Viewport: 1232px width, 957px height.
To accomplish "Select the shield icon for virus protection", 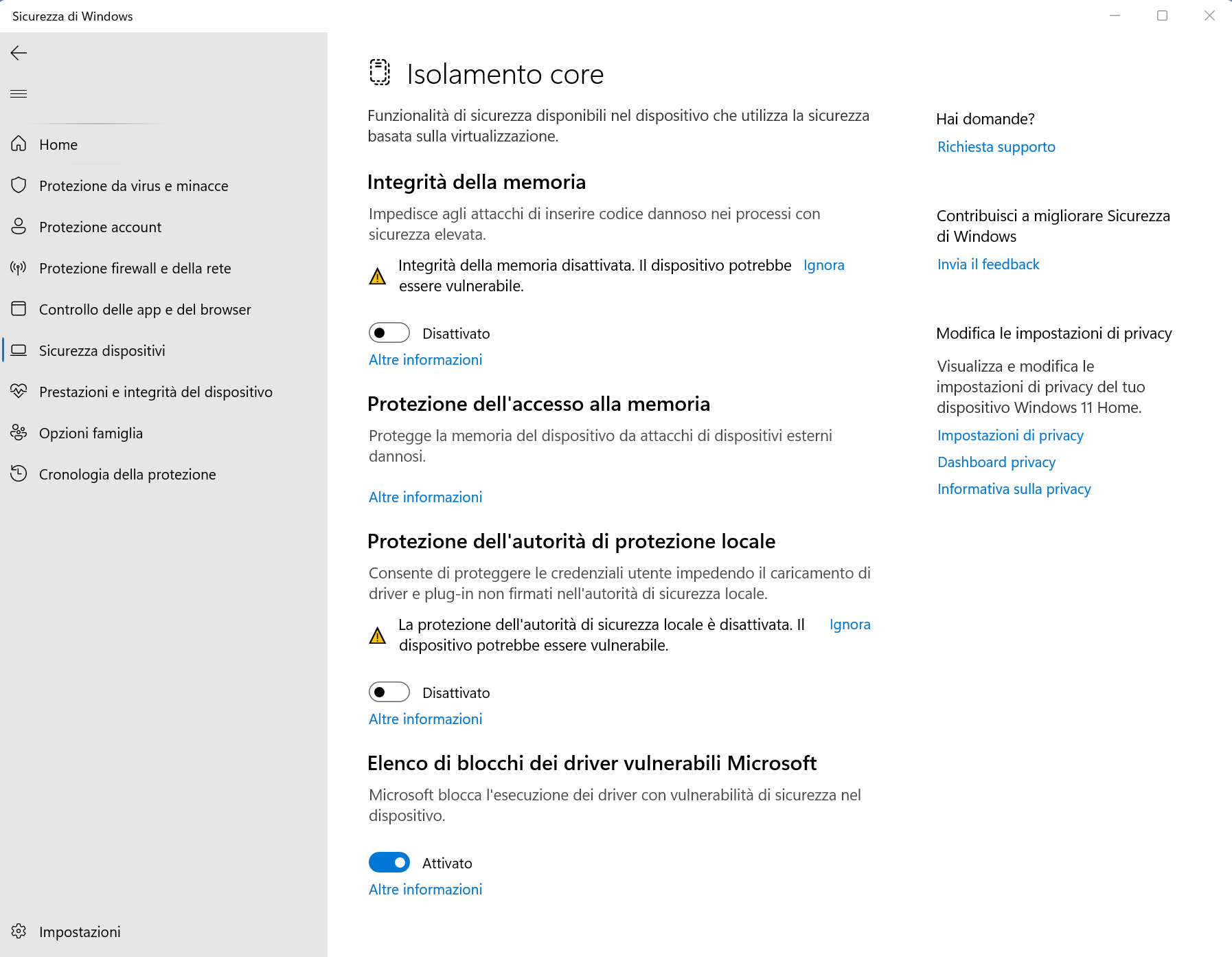I will point(19,185).
